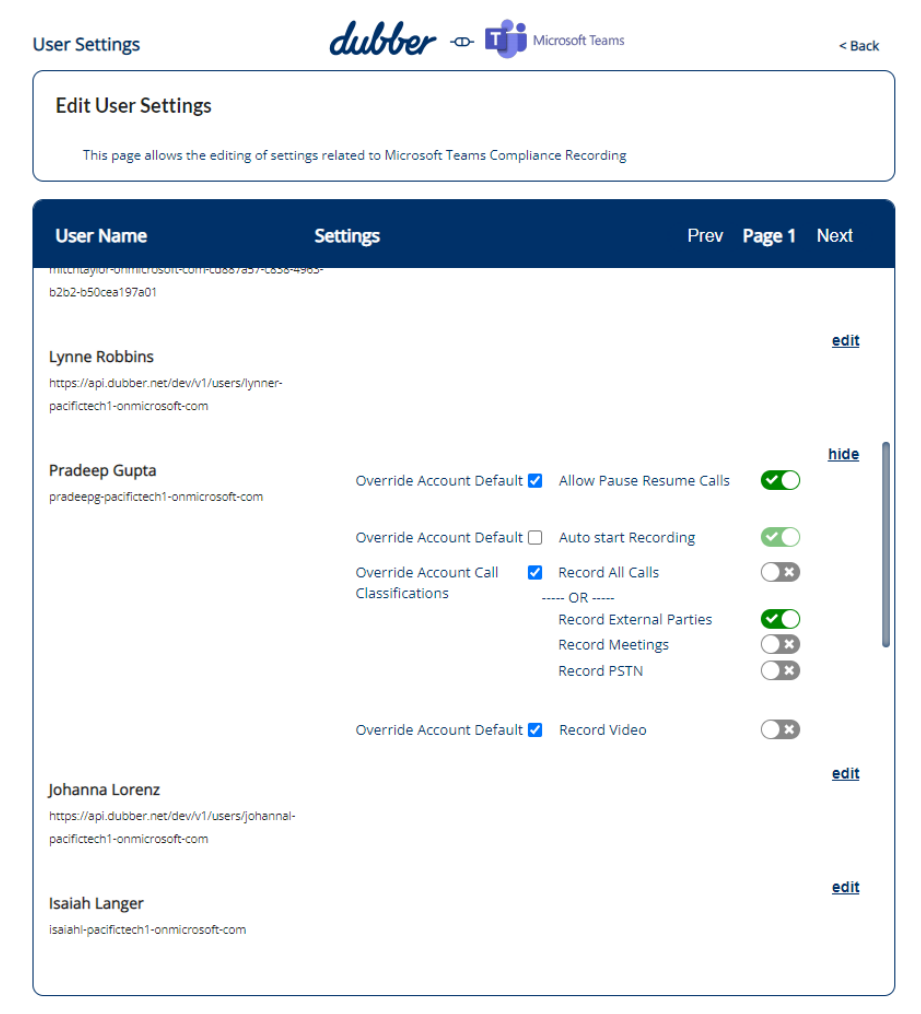Screen dimensions: 921x1014
Task: Uncheck Override Account Default for Pause Resume
Action: click(535, 480)
